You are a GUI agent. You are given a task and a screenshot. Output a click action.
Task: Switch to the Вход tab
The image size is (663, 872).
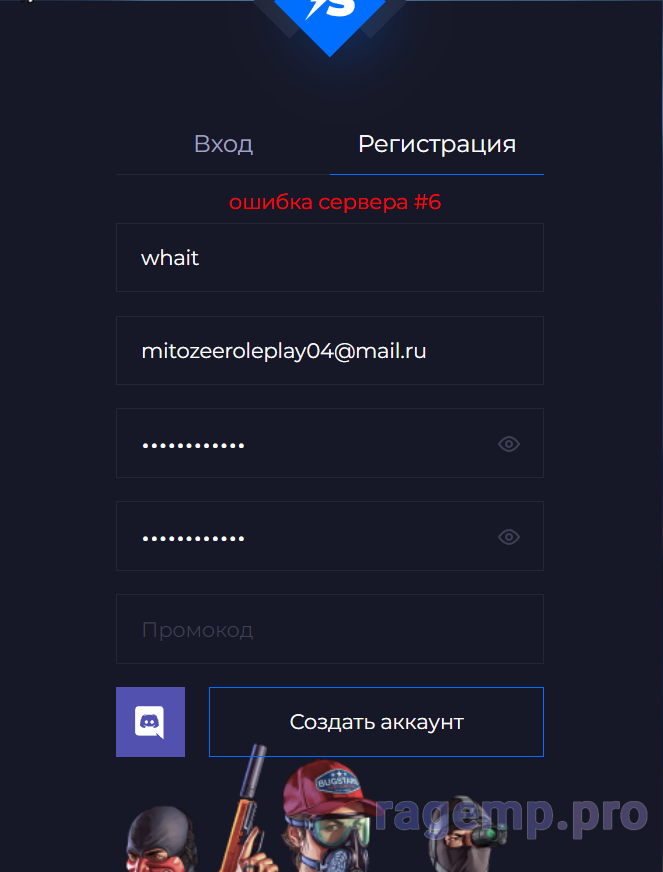[x=223, y=144]
